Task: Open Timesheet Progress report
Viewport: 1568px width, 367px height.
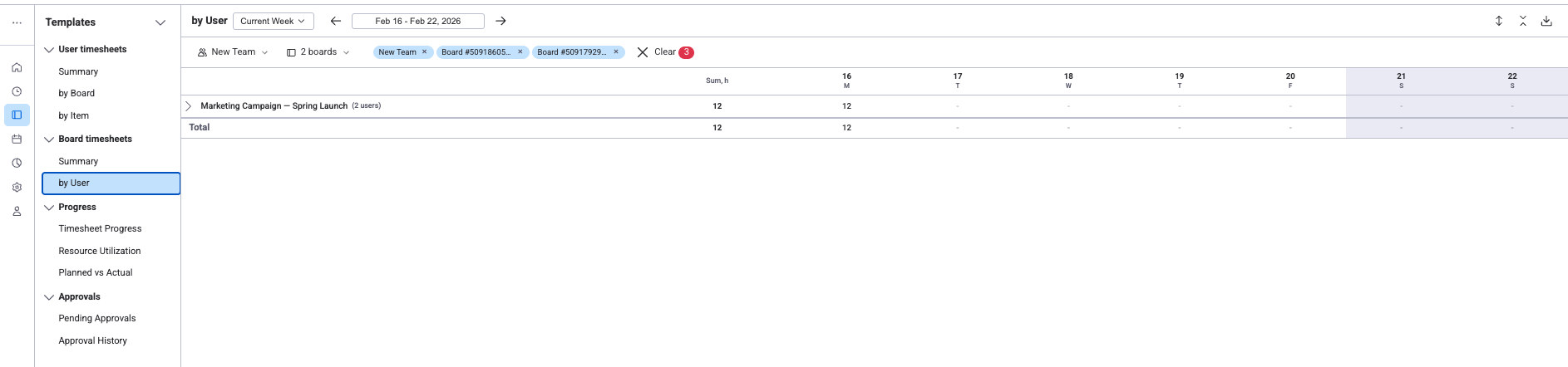Action: [x=100, y=228]
